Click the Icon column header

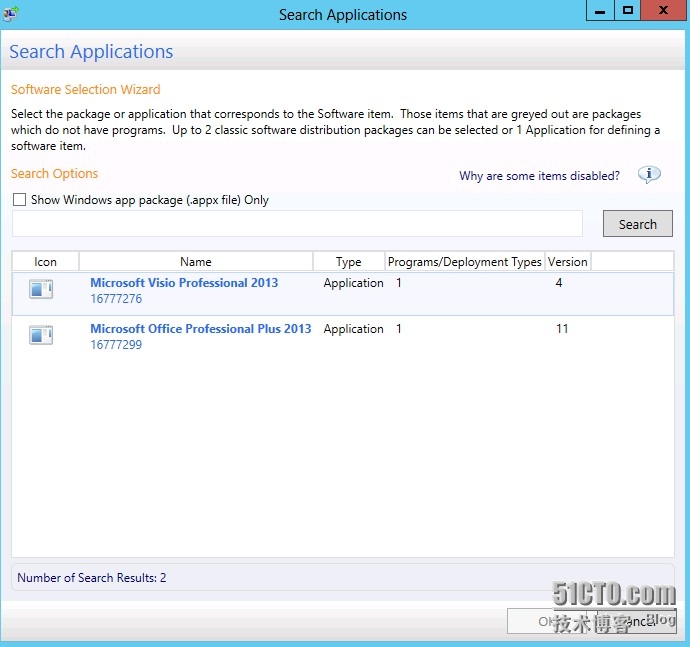click(x=45, y=261)
